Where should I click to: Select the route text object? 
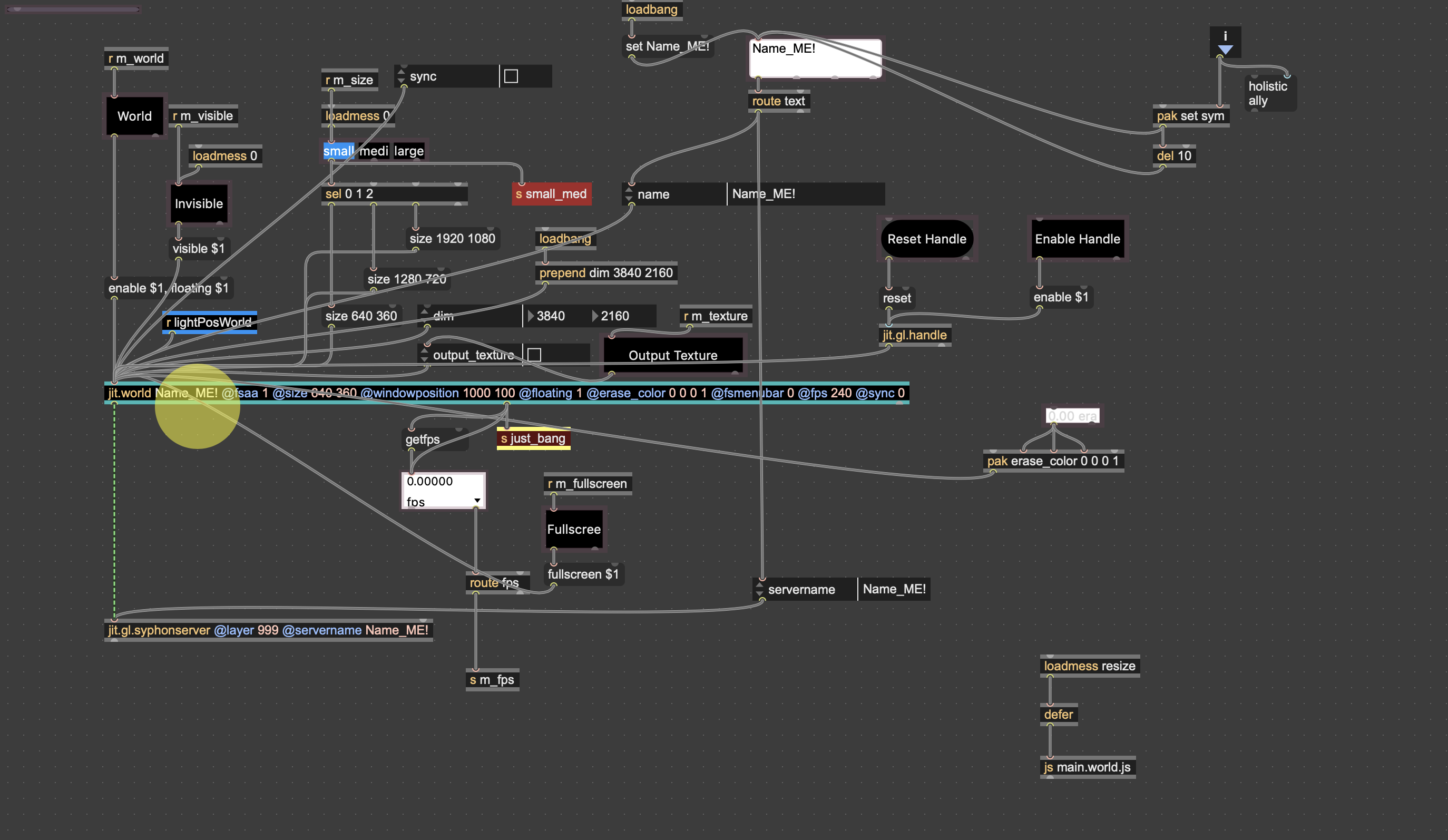coord(779,101)
